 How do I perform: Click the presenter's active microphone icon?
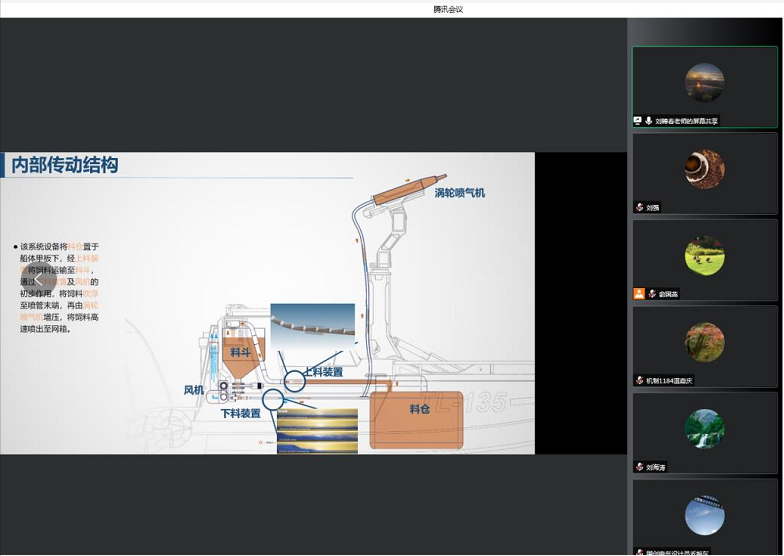pyautogui.click(x=649, y=120)
